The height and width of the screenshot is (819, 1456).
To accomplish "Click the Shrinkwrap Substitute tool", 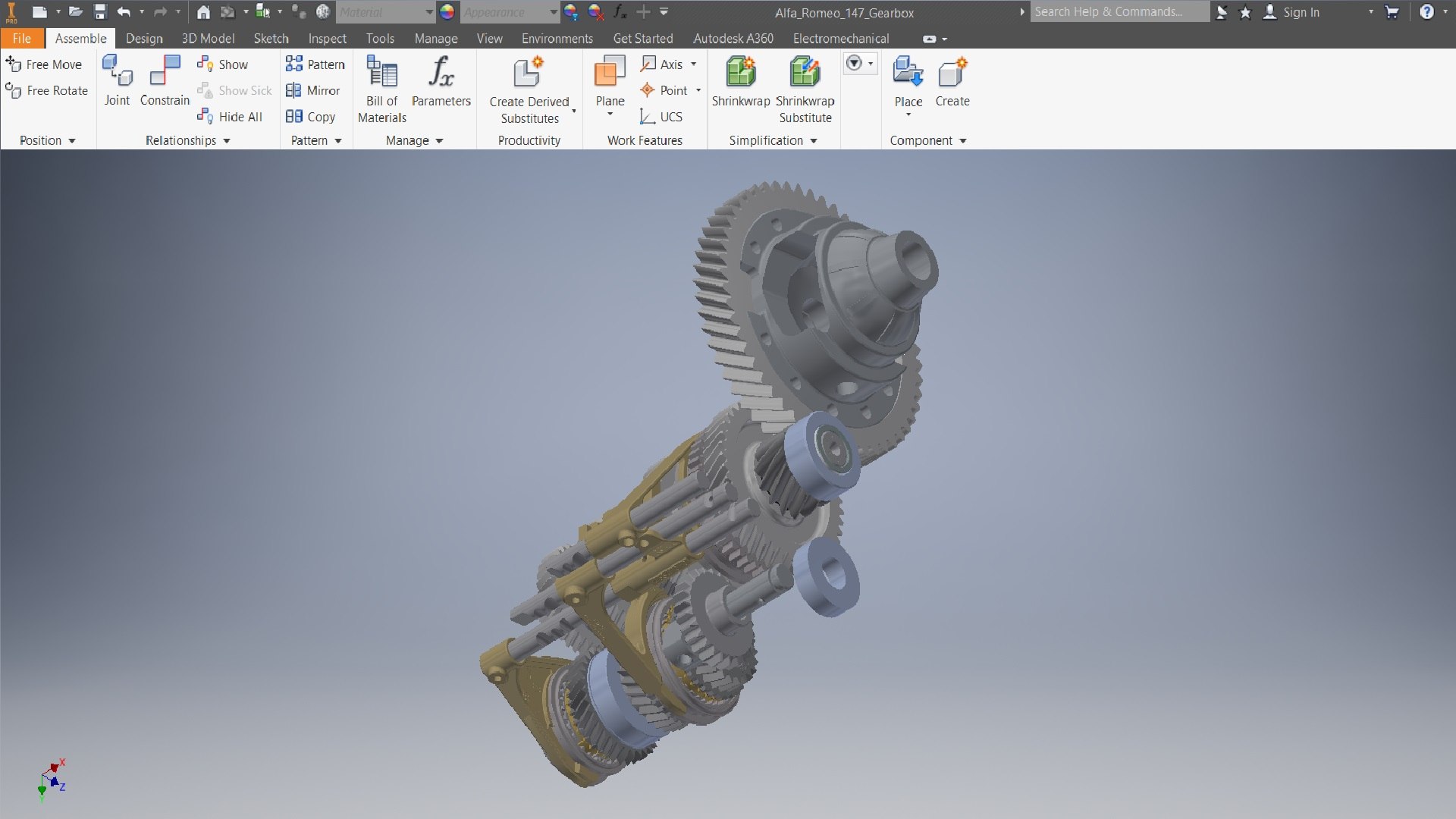I will pos(805,89).
